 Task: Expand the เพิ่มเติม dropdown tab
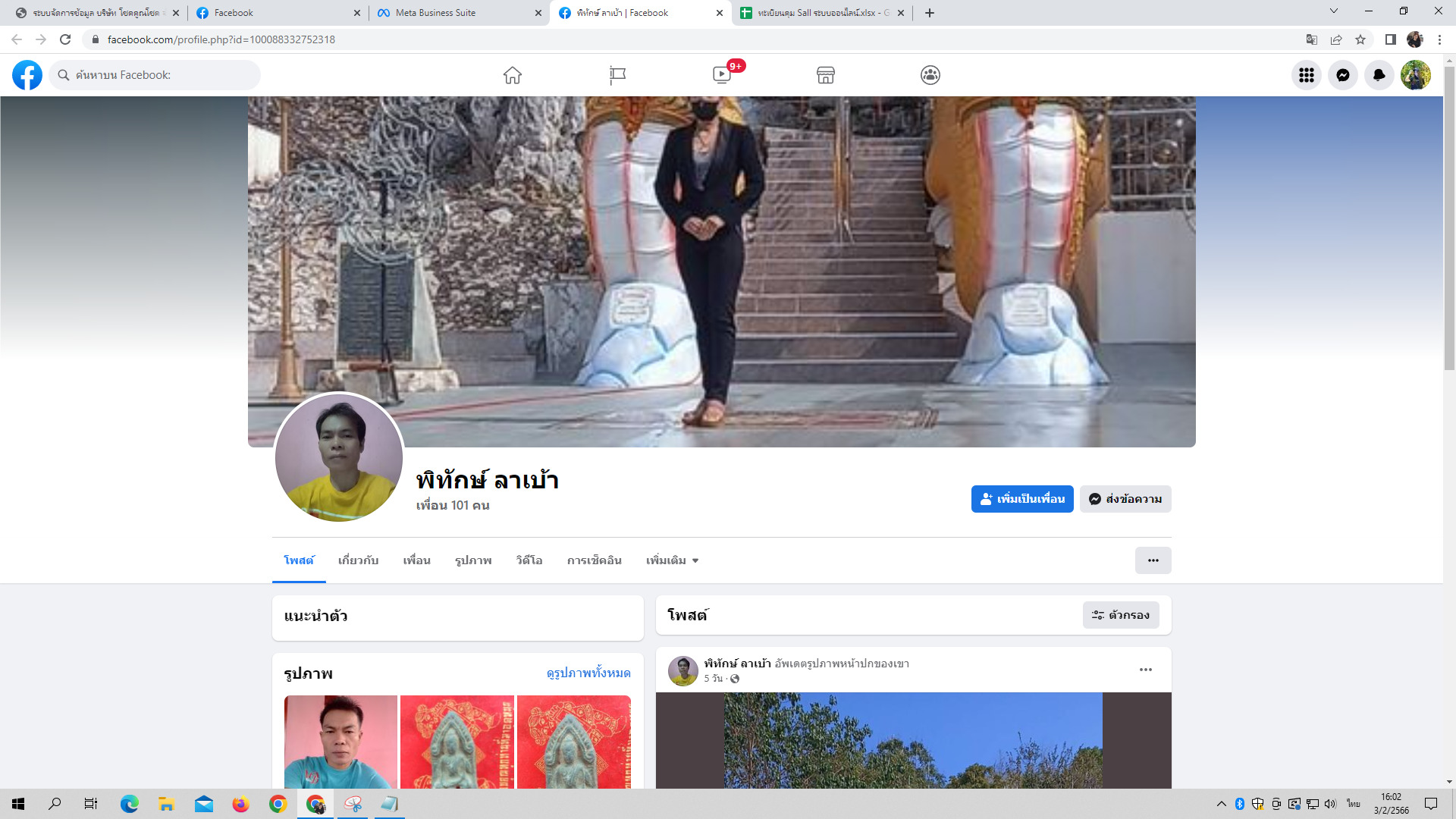click(672, 560)
